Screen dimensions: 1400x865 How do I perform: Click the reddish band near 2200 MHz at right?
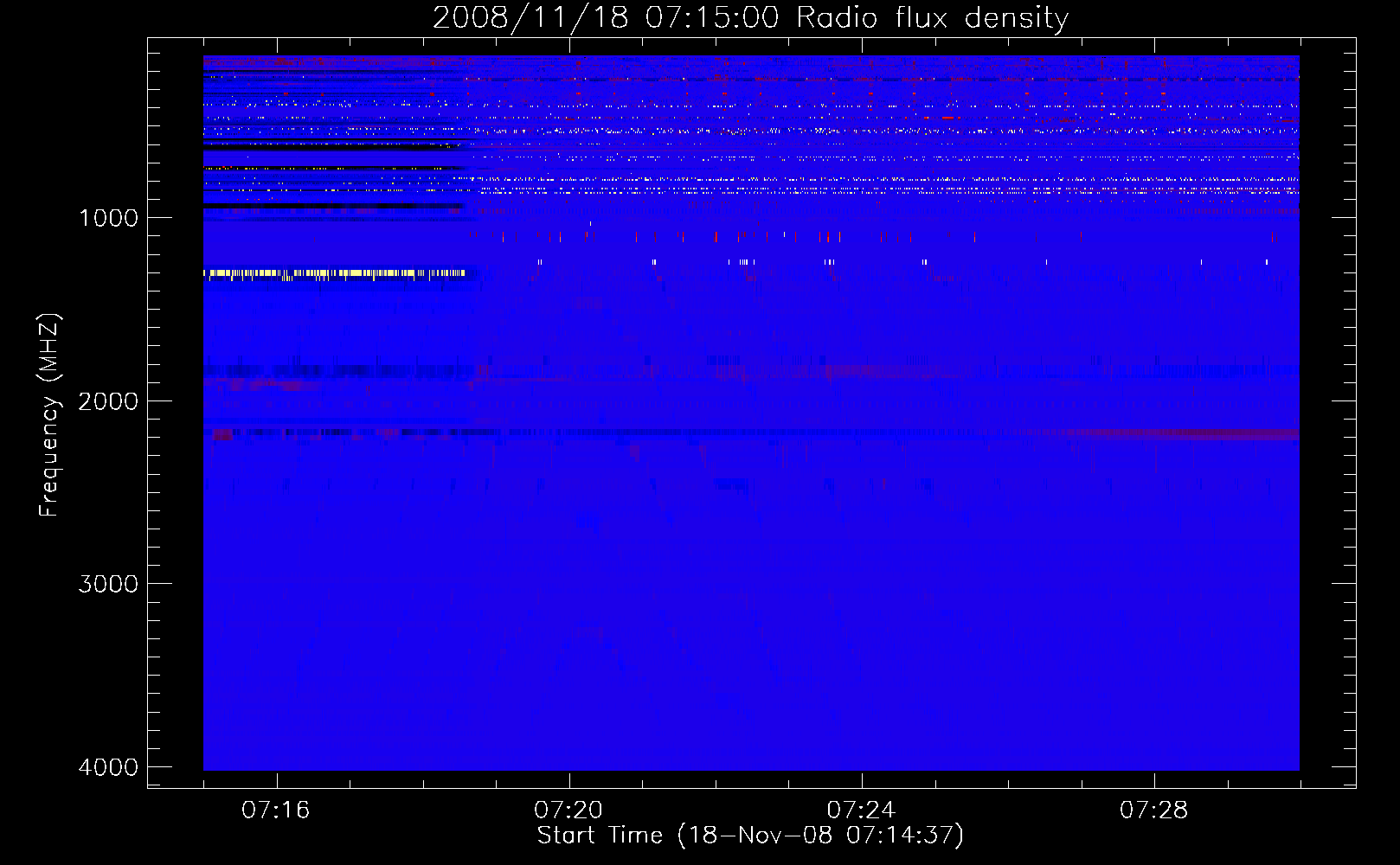[1185, 434]
